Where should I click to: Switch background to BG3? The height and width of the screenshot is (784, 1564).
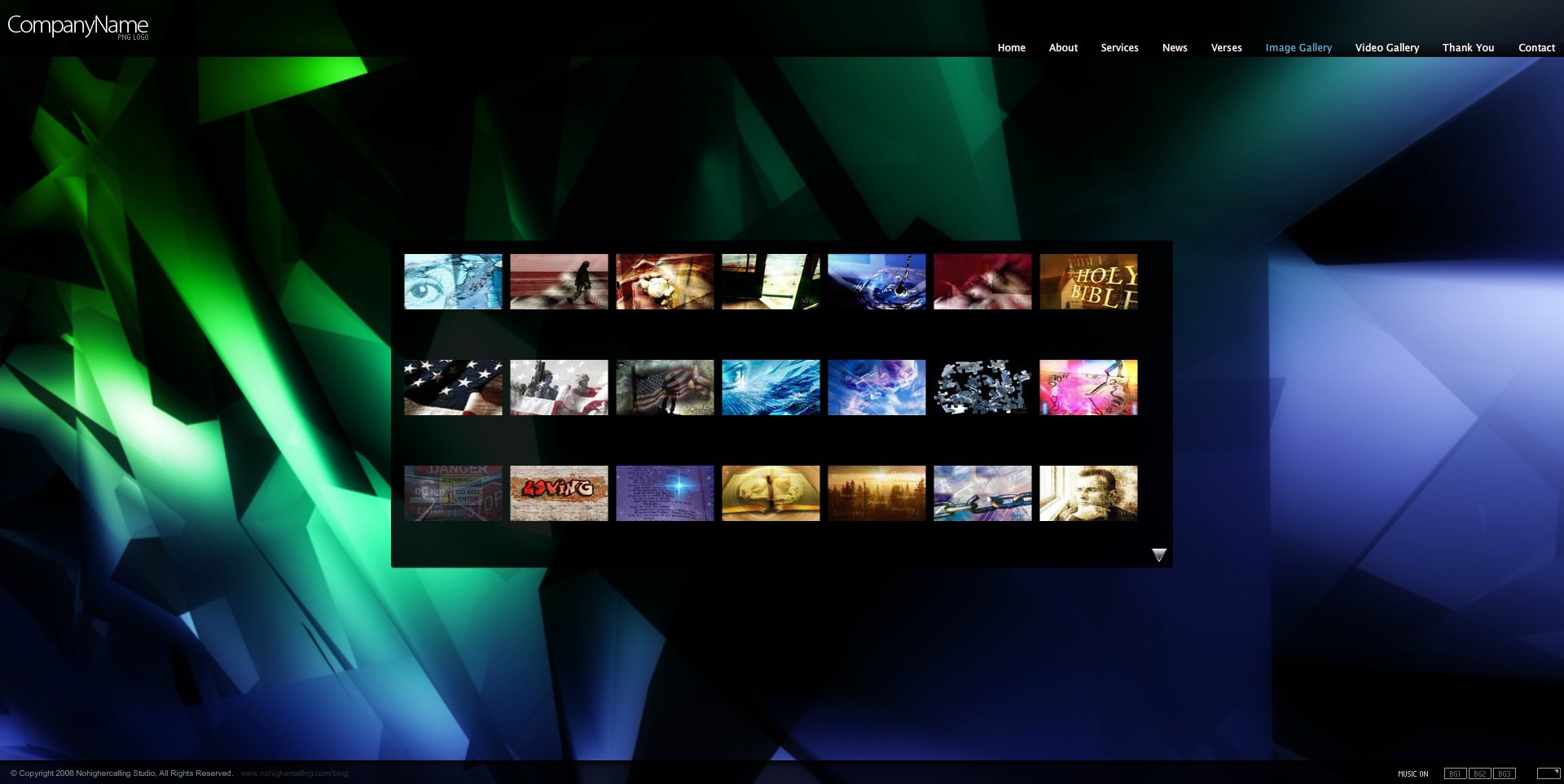pyautogui.click(x=1505, y=773)
